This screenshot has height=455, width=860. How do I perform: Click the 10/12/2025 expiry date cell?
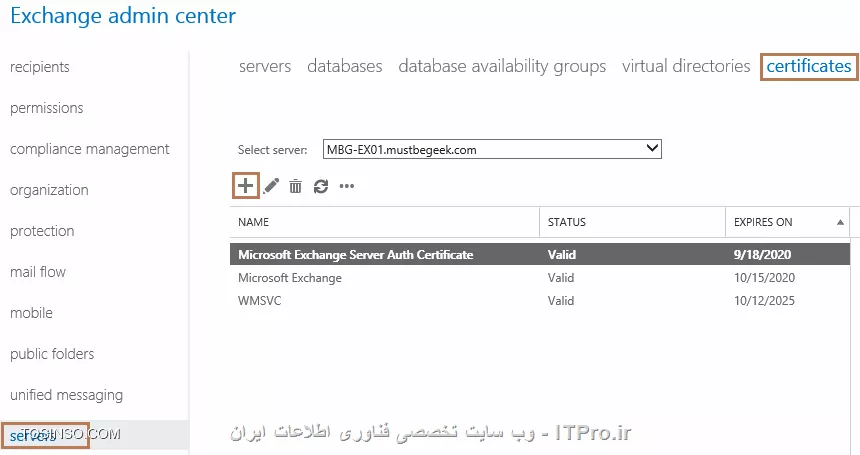click(x=764, y=300)
